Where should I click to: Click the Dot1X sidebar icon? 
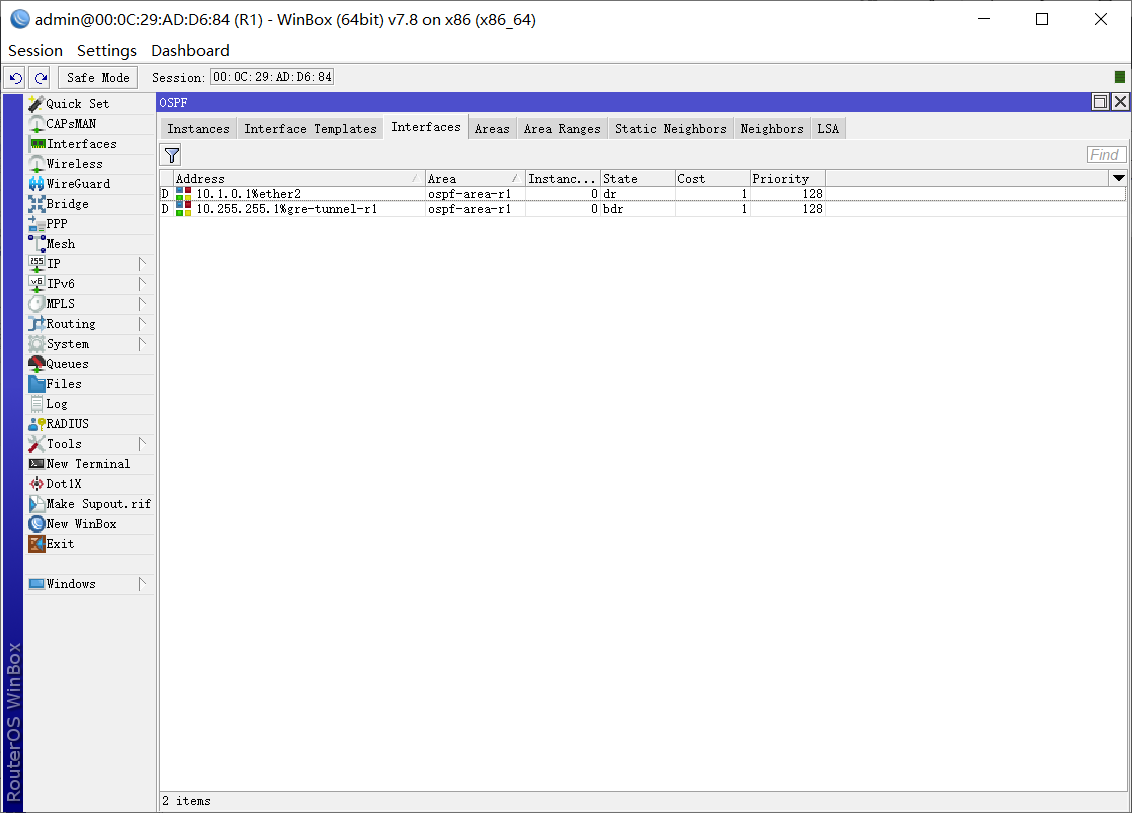click(36, 484)
